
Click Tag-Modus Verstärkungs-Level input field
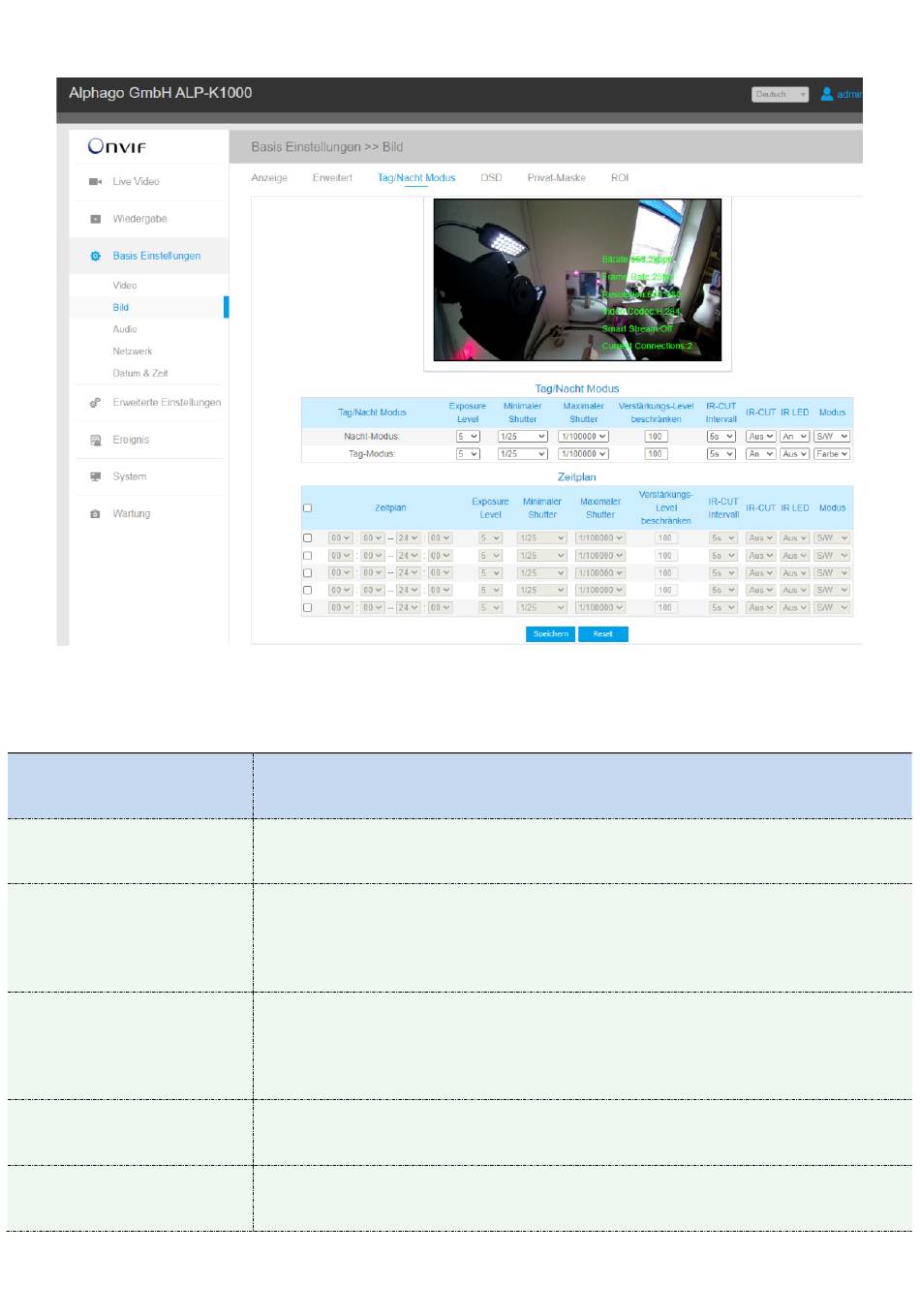click(656, 454)
